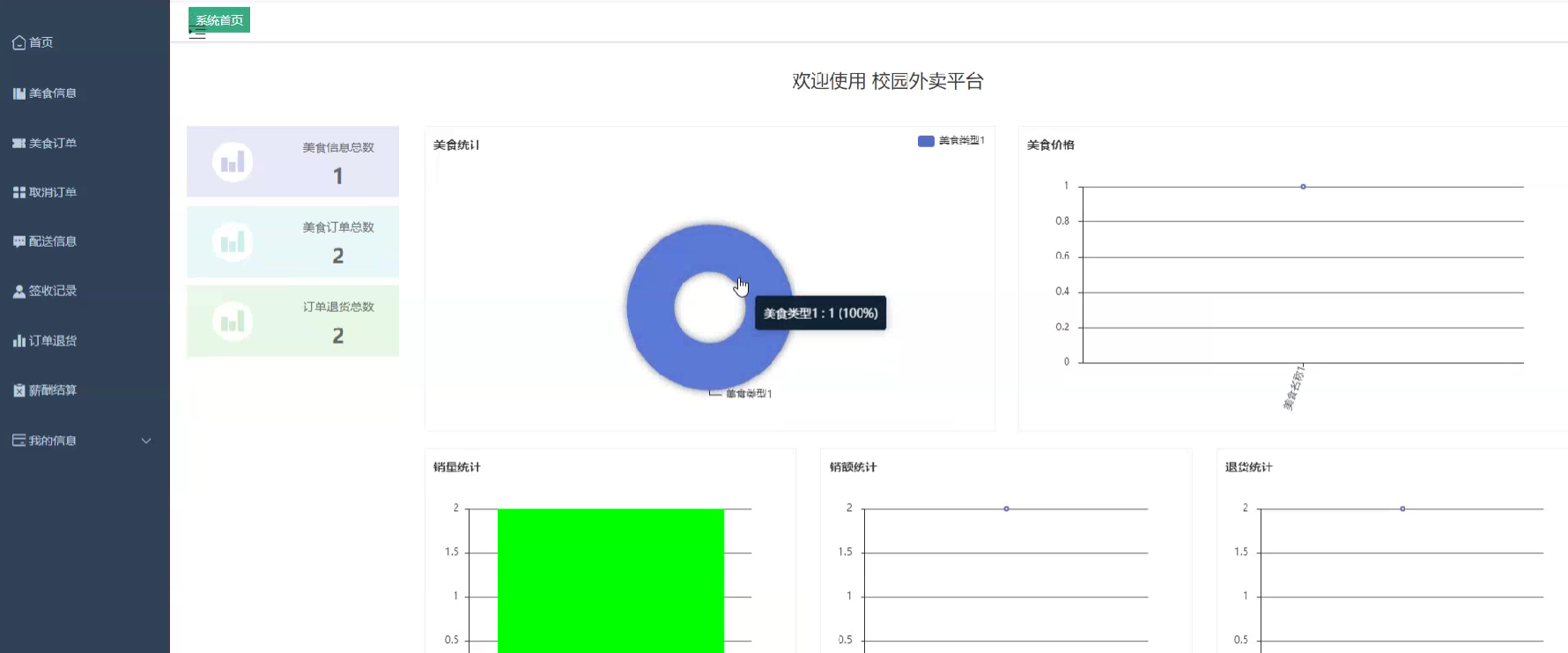Click the chat bubble icon for 配送信息
Image resolution: width=1568 pixels, height=653 pixels.
18,241
